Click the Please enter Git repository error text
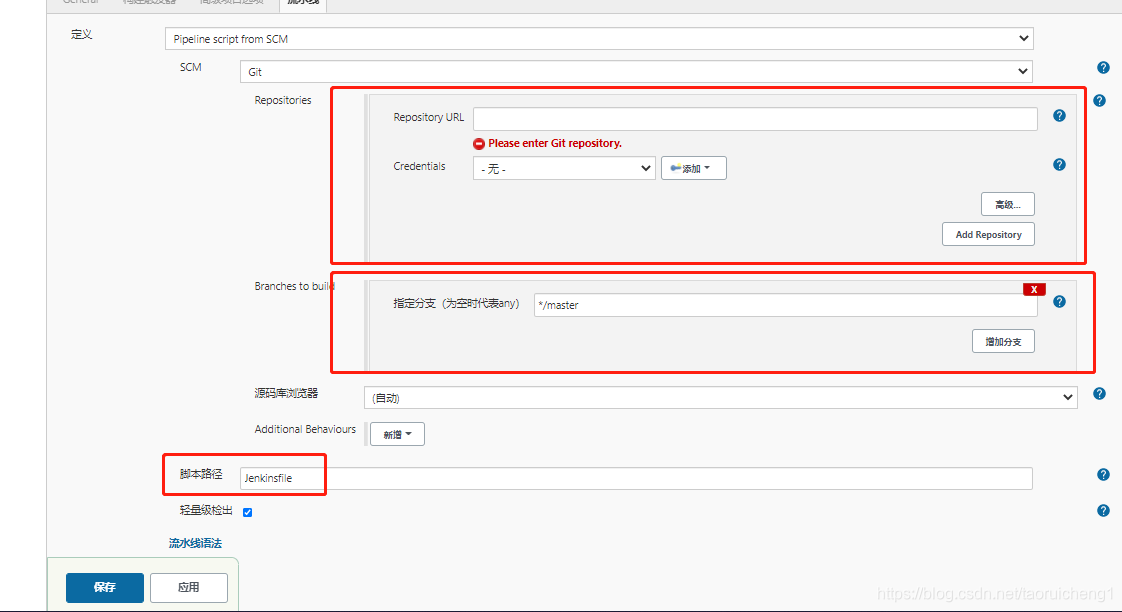The image size is (1122, 612). click(x=555, y=143)
